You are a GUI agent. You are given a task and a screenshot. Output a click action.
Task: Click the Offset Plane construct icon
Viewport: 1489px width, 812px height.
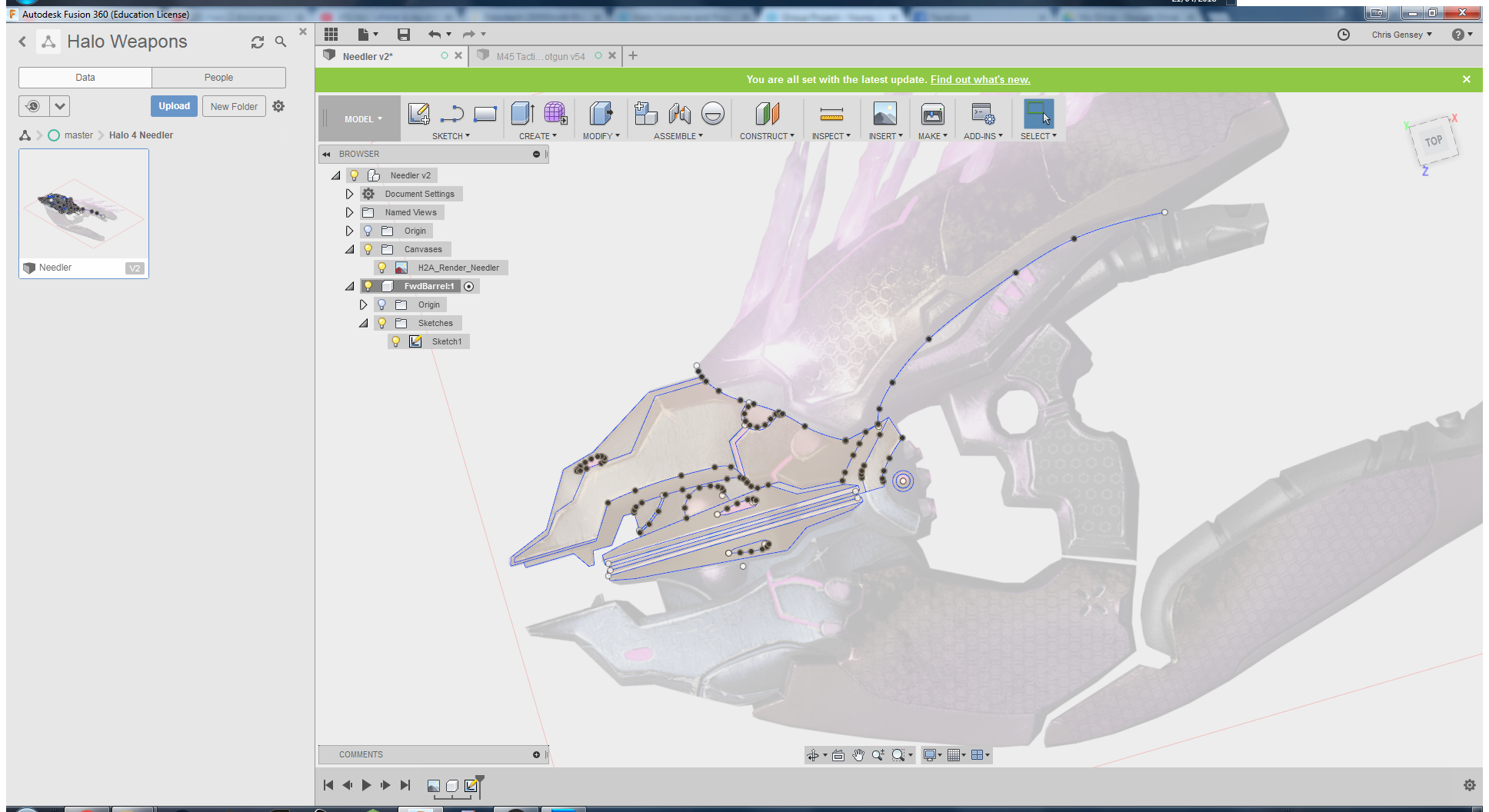coord(767,114)
